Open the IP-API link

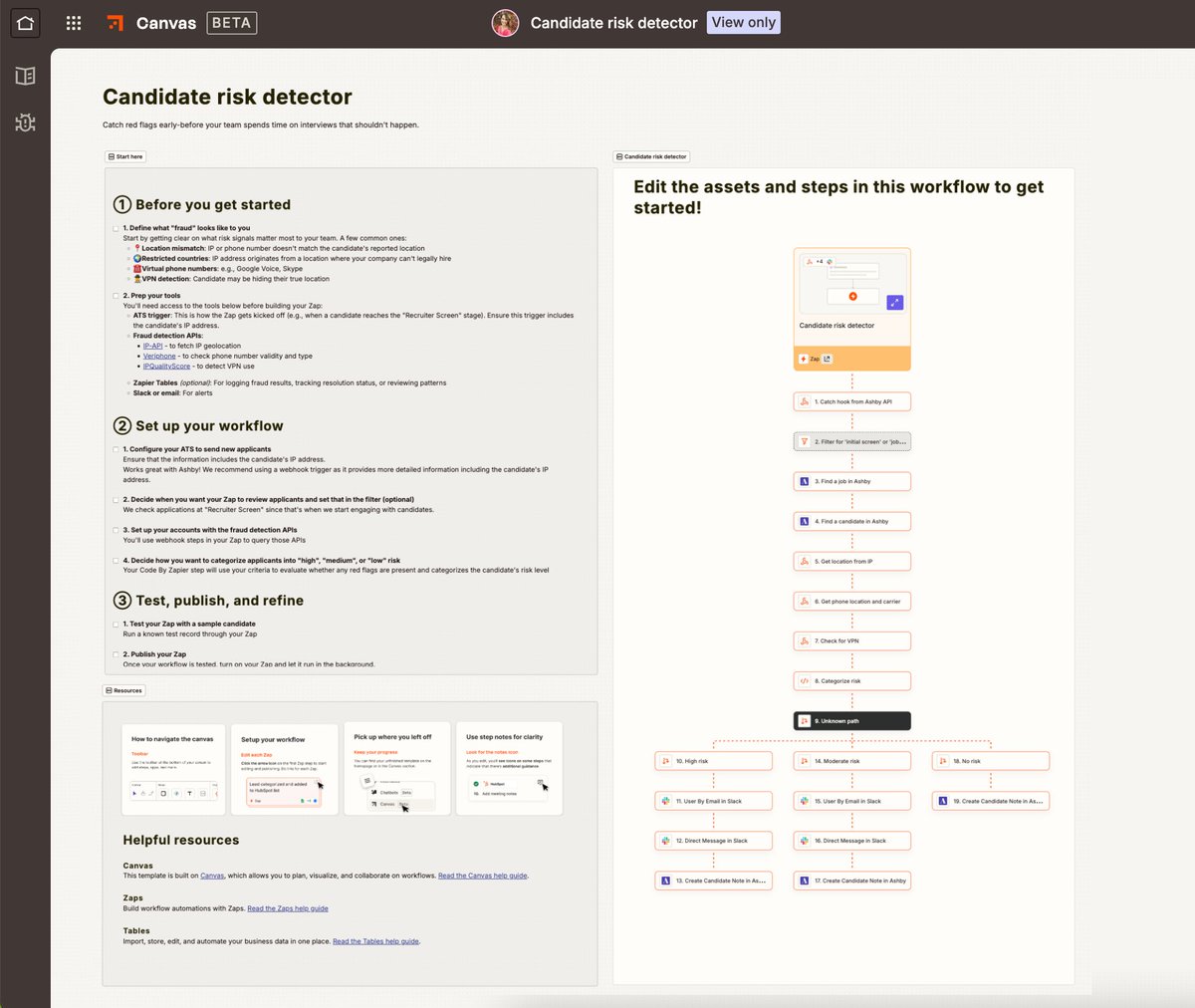click(152, 346)
